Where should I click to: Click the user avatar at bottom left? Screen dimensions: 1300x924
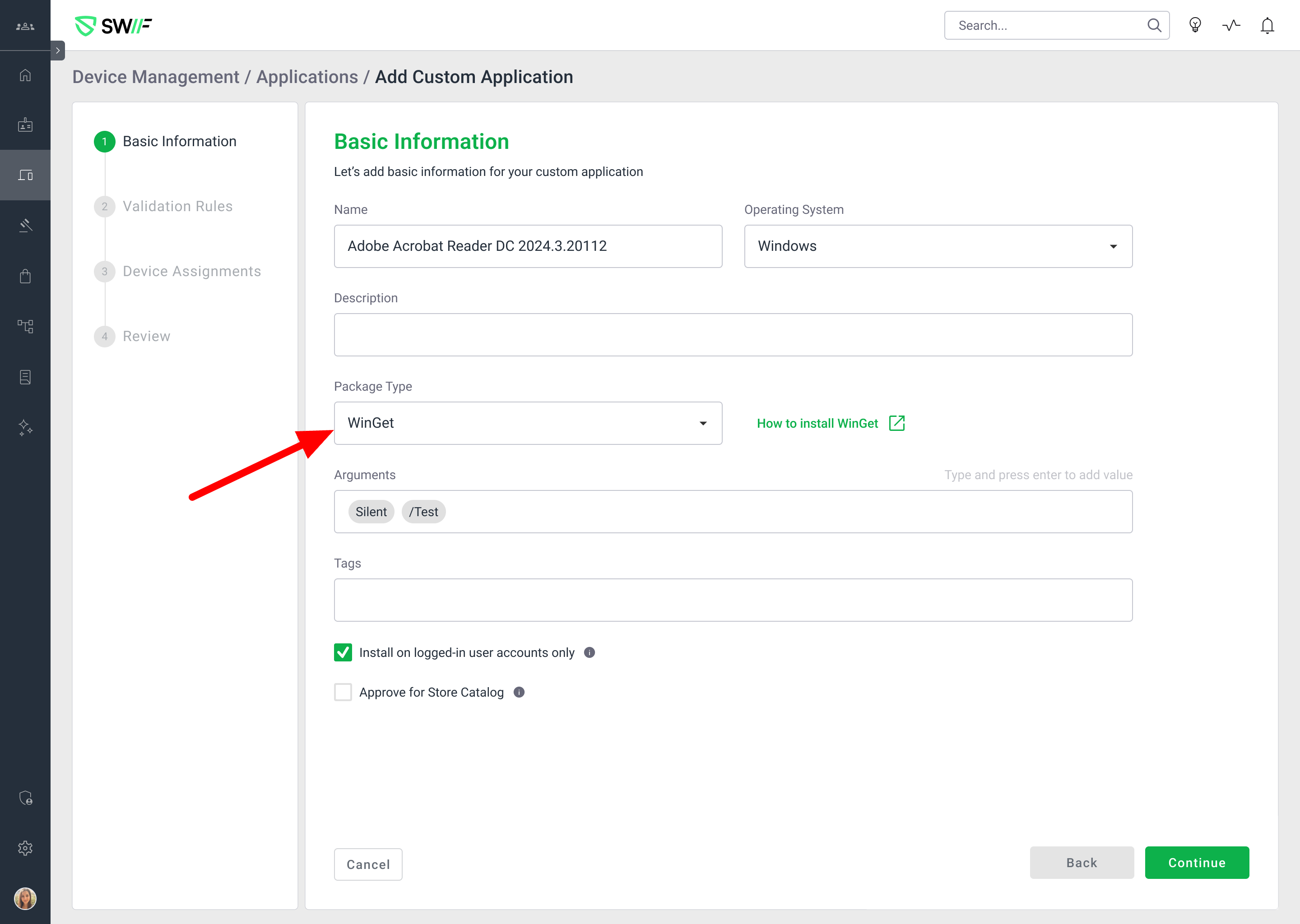(25, 898)
